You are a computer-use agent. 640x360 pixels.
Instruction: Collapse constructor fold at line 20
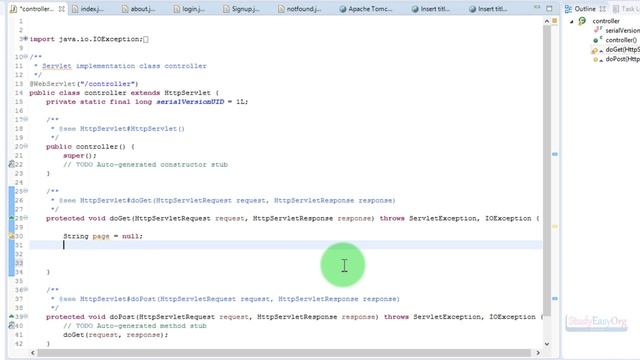[x=26, y=146]
